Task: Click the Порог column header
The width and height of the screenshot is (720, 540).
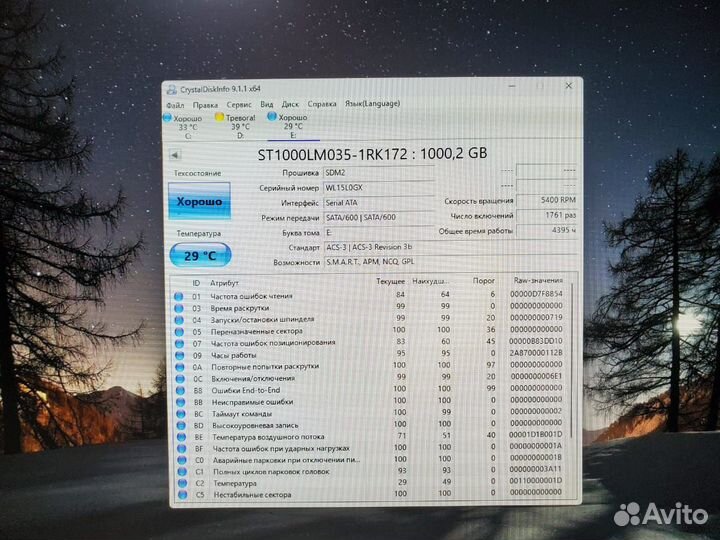Action: pyautogui.click(x=484, y=281)
